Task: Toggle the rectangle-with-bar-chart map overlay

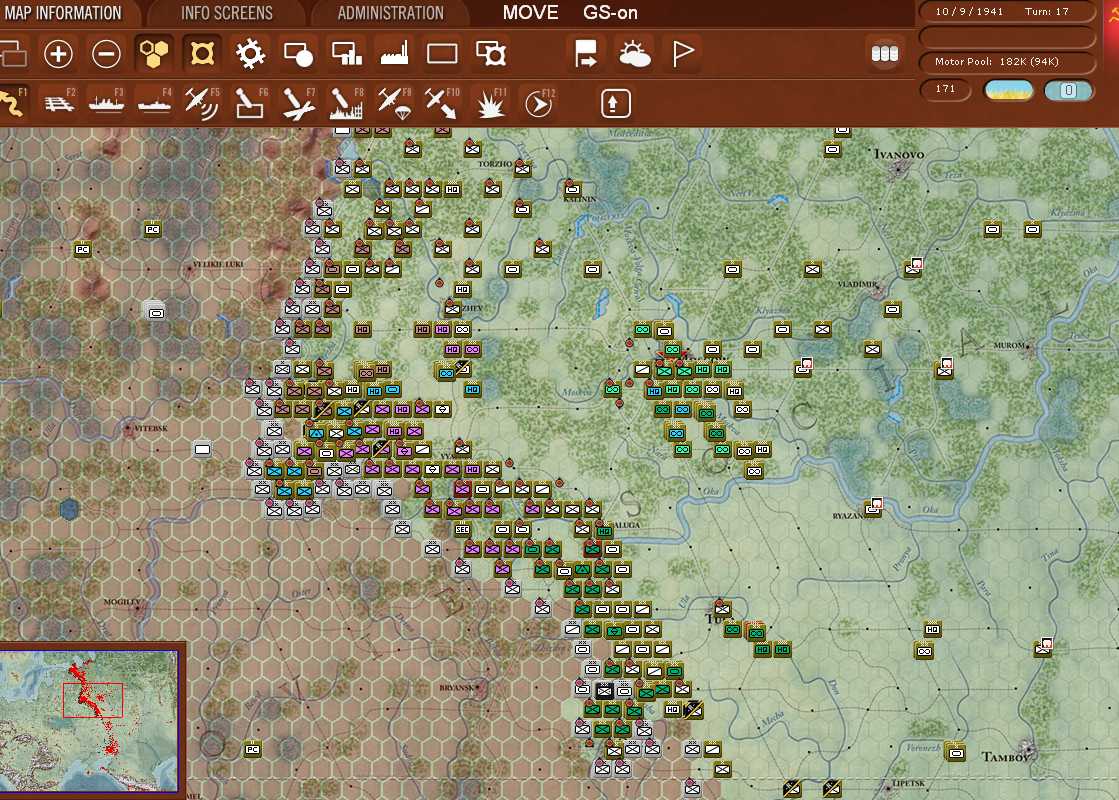Action: click(x=347, y=54)
